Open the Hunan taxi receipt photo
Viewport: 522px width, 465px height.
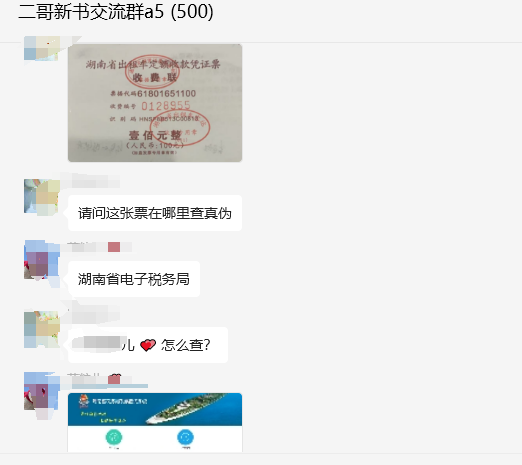pos(155,103)
